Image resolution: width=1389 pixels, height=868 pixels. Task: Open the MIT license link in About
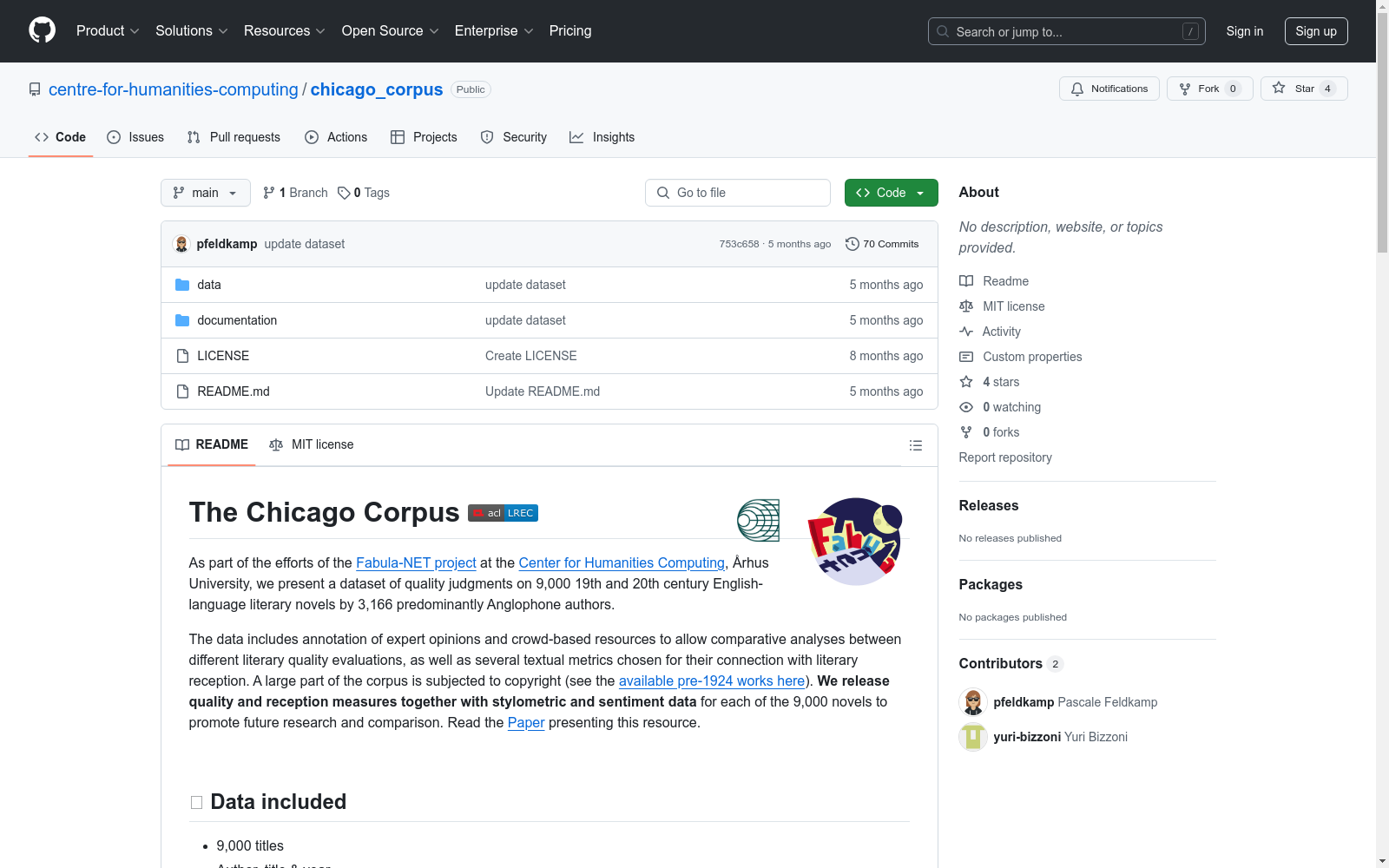point(1002,306)
